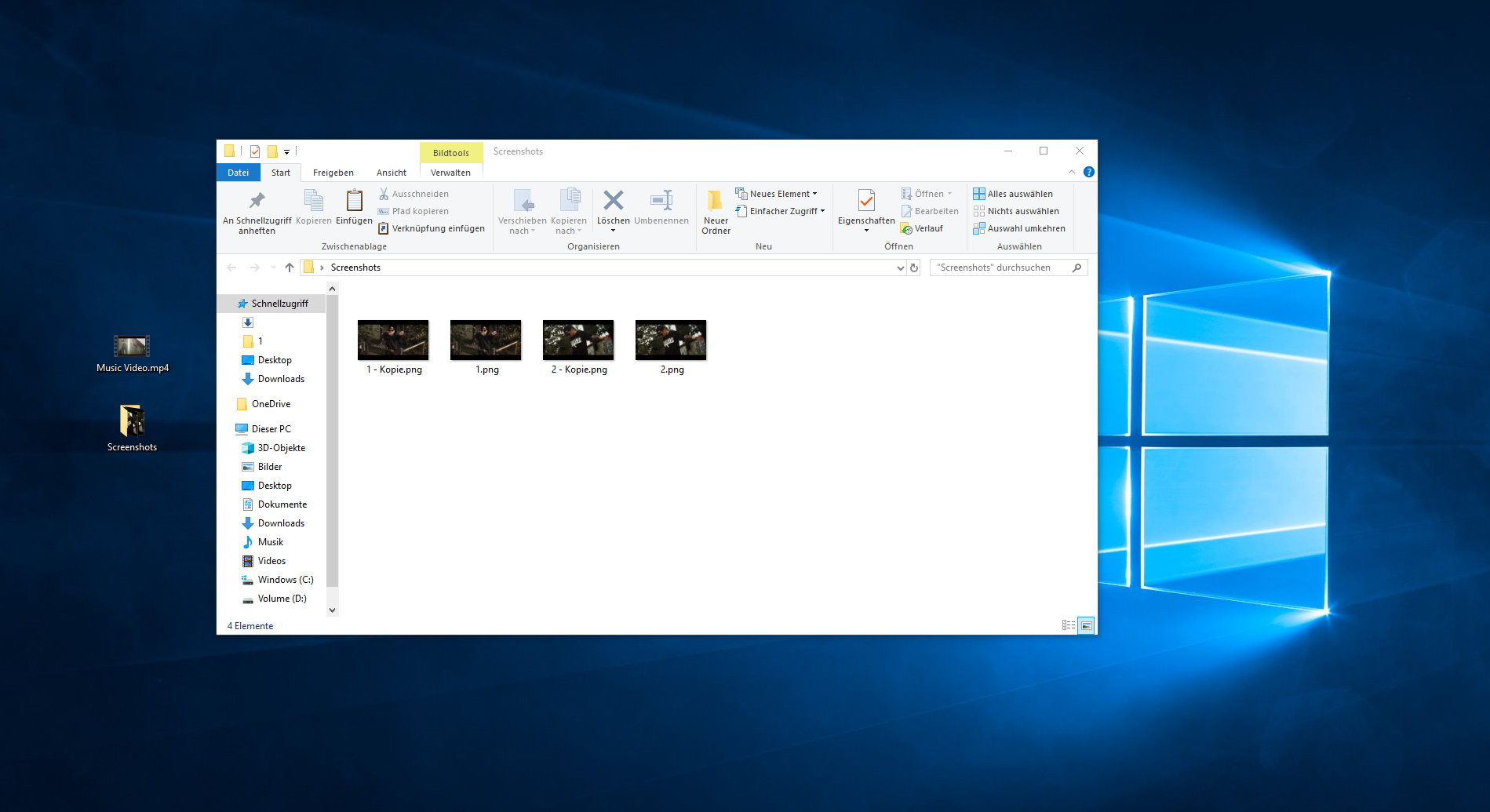
Task: Click the Kopieren clipboard icon
Action: click(x=314, y=208)
